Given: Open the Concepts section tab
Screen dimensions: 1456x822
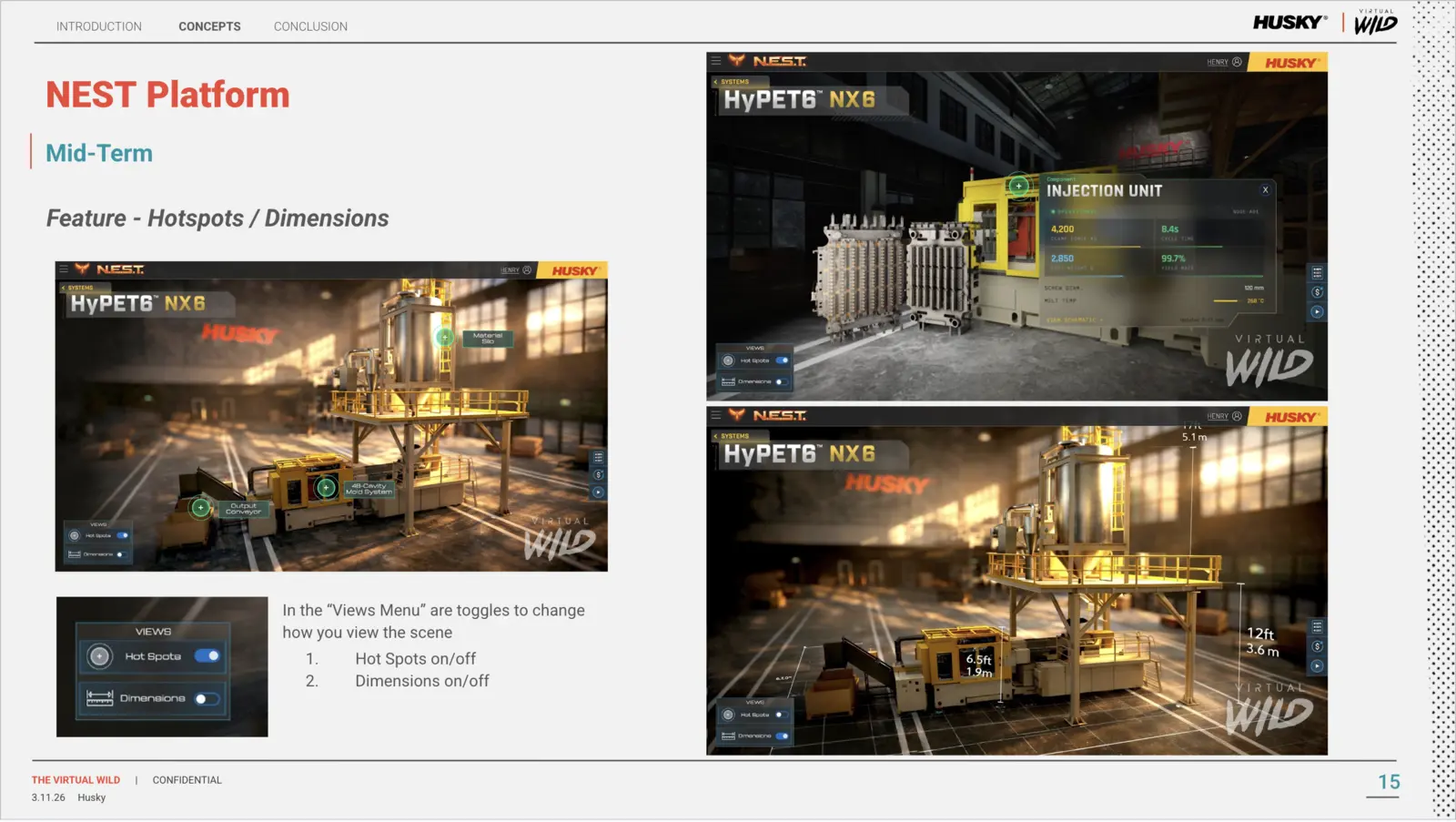Looking at the screenshot, I should click(x=209, y=26).
